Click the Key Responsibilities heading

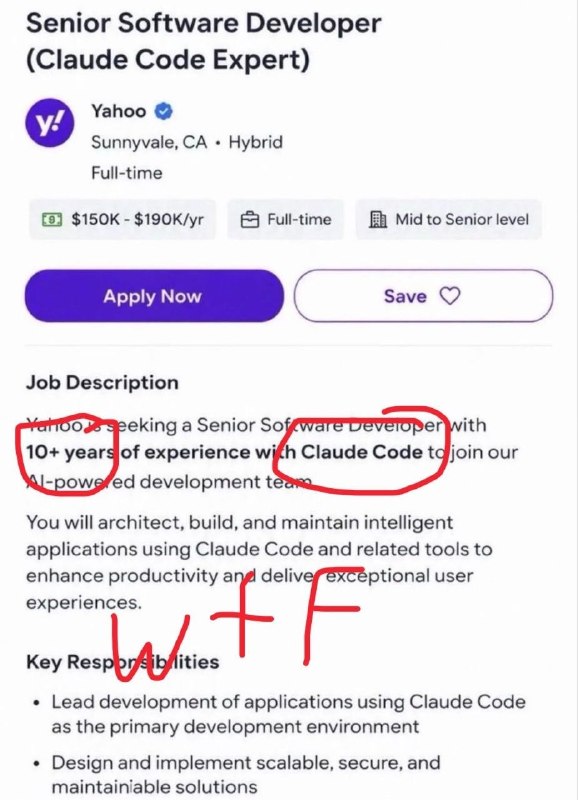(122, 662)
